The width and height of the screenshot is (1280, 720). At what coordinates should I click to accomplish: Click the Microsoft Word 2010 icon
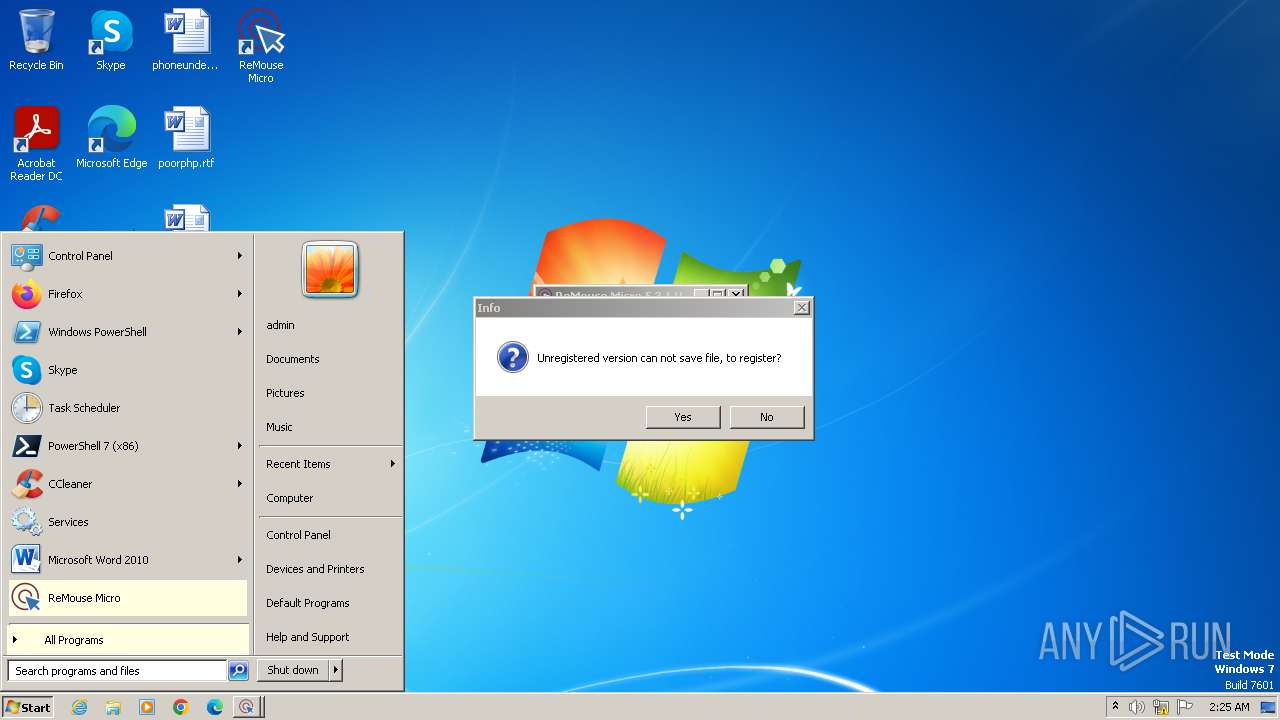point(27,560)
